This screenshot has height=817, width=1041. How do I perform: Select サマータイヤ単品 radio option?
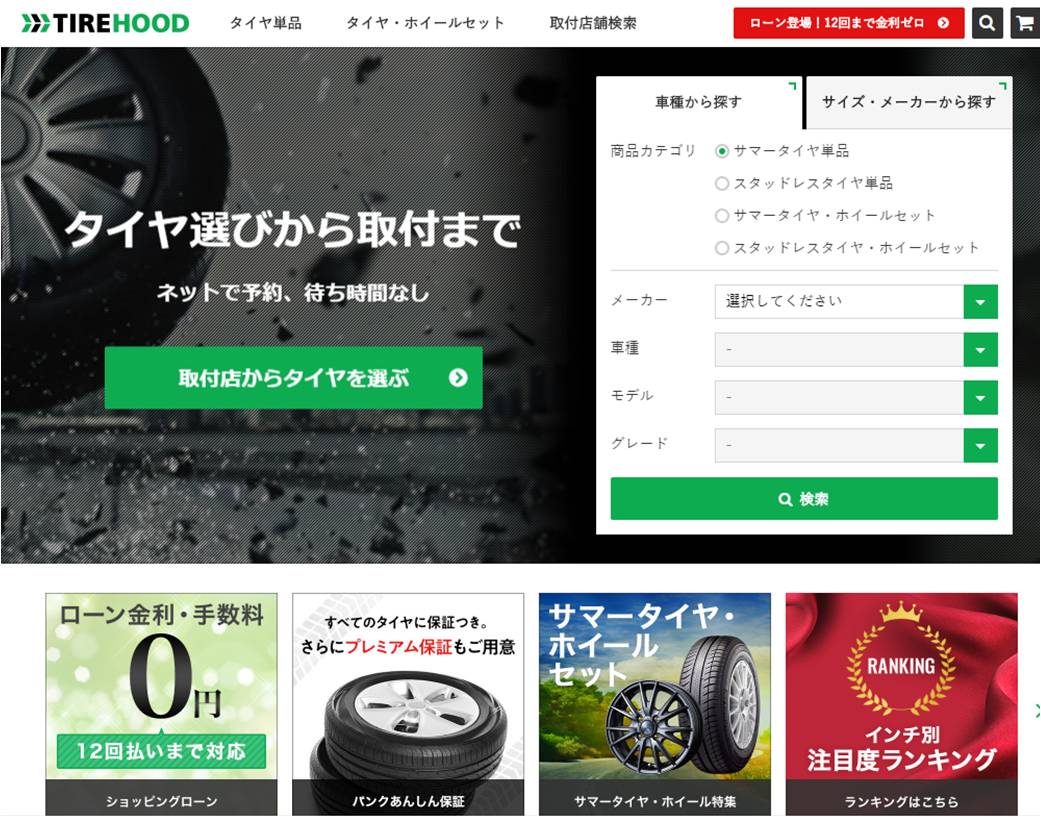[x=722, y=151]
